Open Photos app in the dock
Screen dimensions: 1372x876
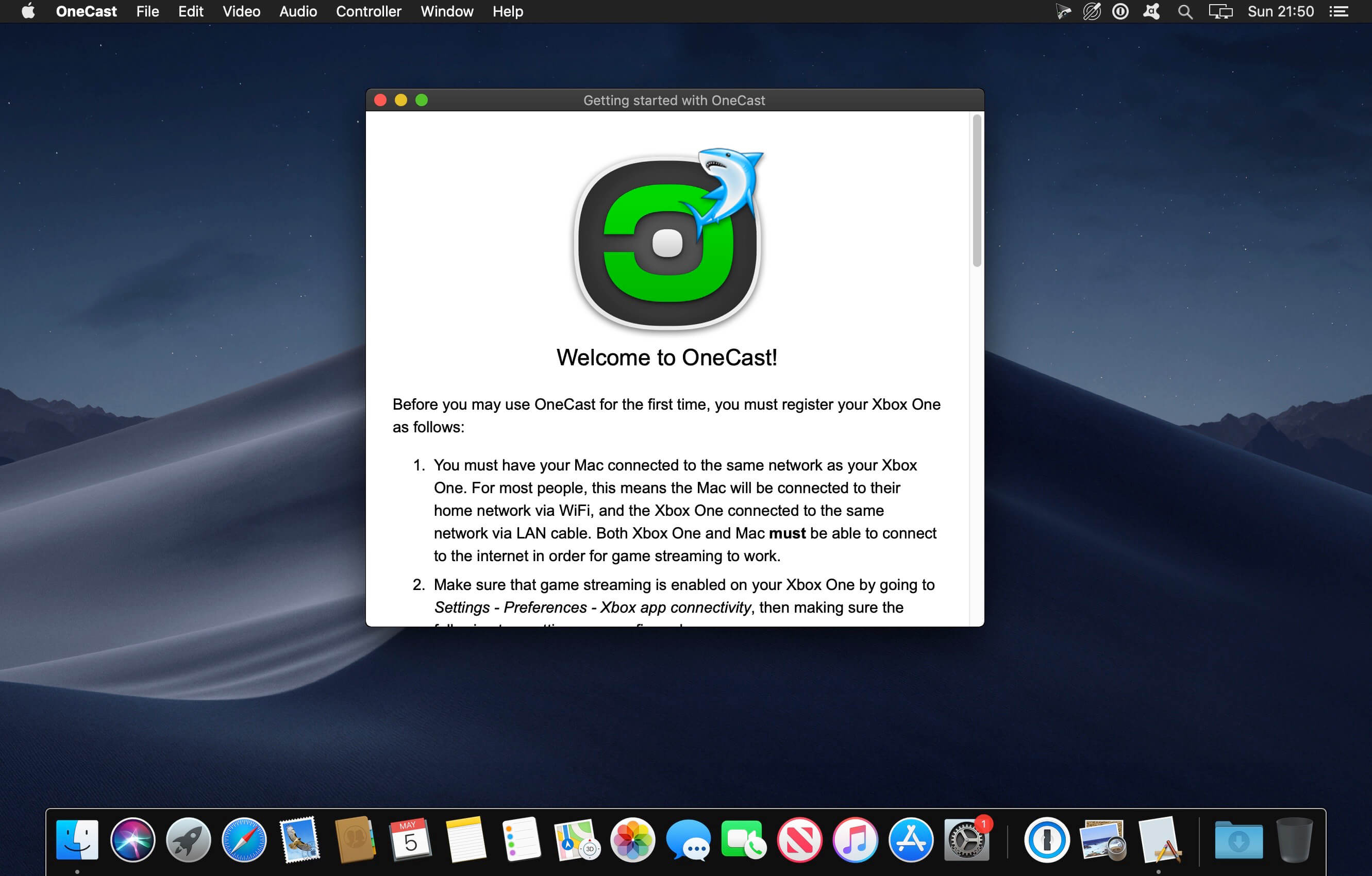pos(632,839)
